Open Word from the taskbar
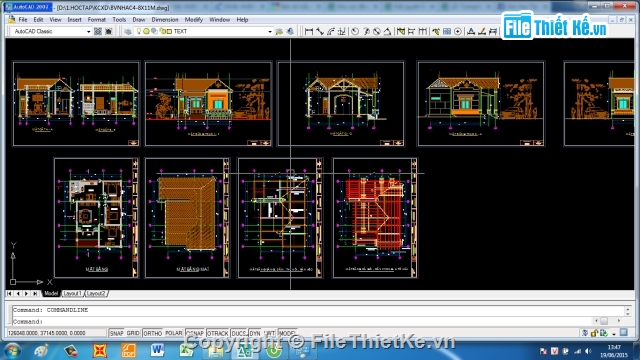Screen dimensions: 640x360 [x=157, y=350]
